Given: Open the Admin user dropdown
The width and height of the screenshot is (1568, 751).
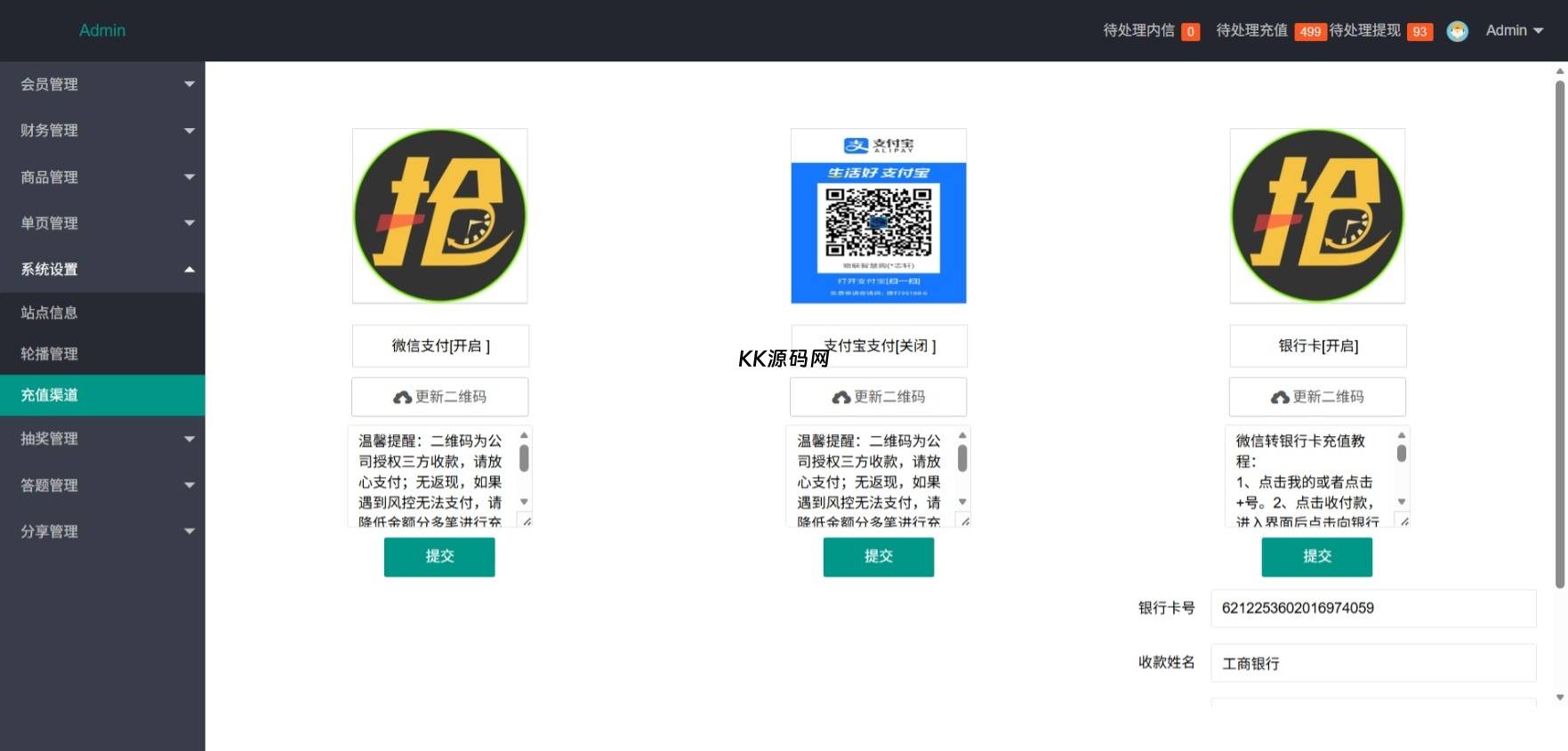Looking at the screenshot, I should pyautogui.click(x=1514, y=30).
